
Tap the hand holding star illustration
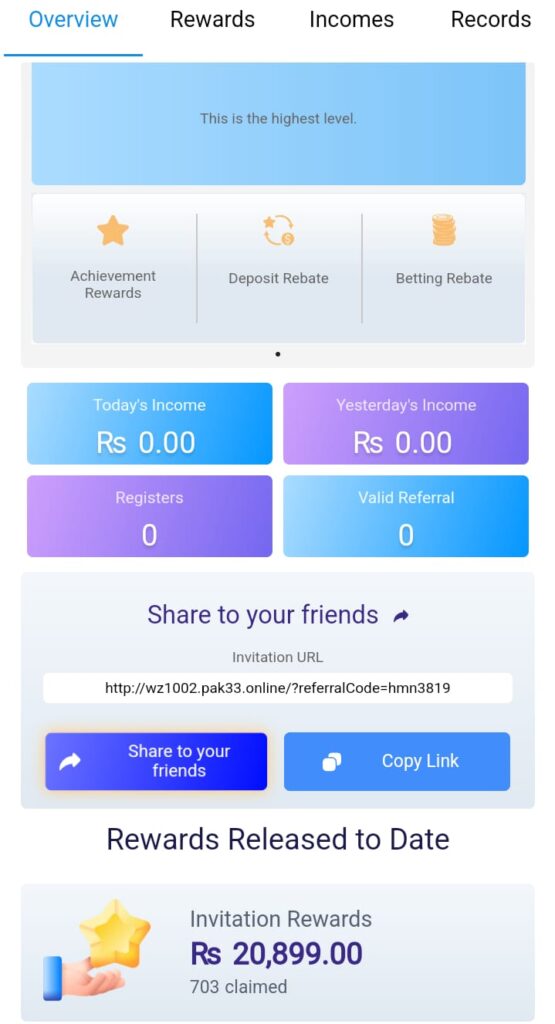click(x=96, y=950)
